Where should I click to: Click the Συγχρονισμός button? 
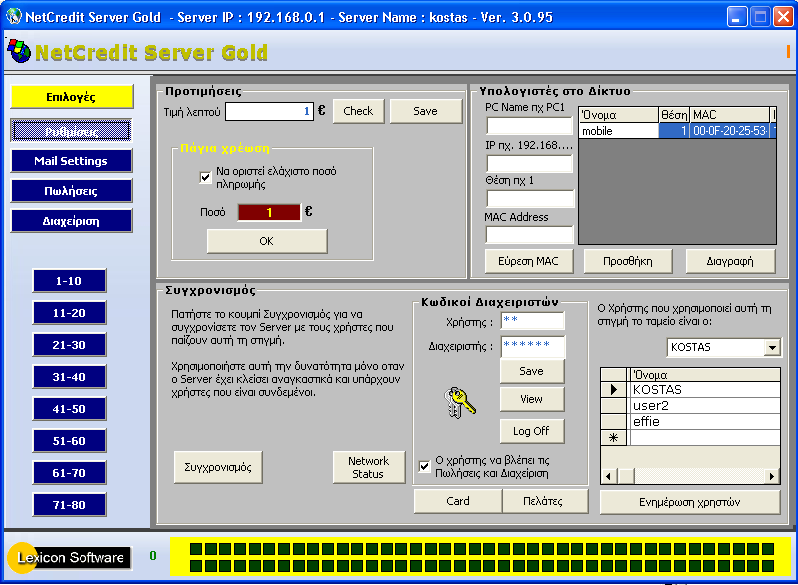pos(218,467)
